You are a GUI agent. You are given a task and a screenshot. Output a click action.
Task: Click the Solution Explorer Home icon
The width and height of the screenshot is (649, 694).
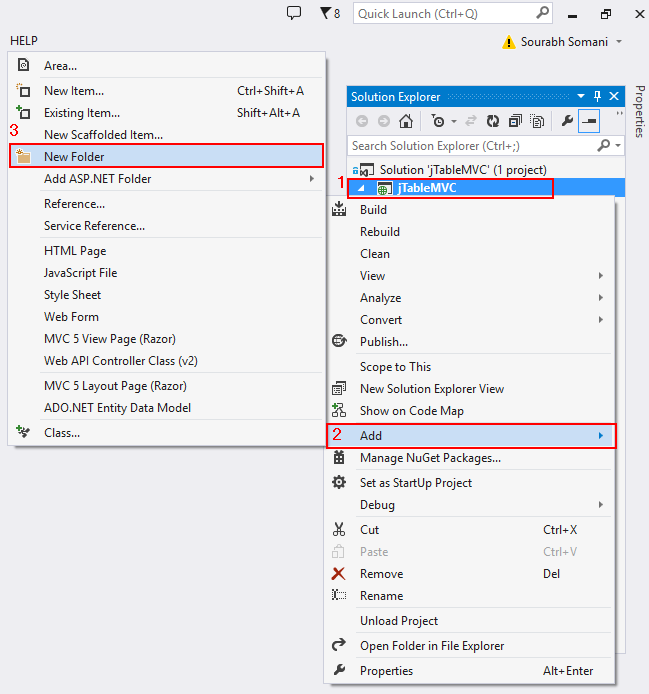click(406, 121)
